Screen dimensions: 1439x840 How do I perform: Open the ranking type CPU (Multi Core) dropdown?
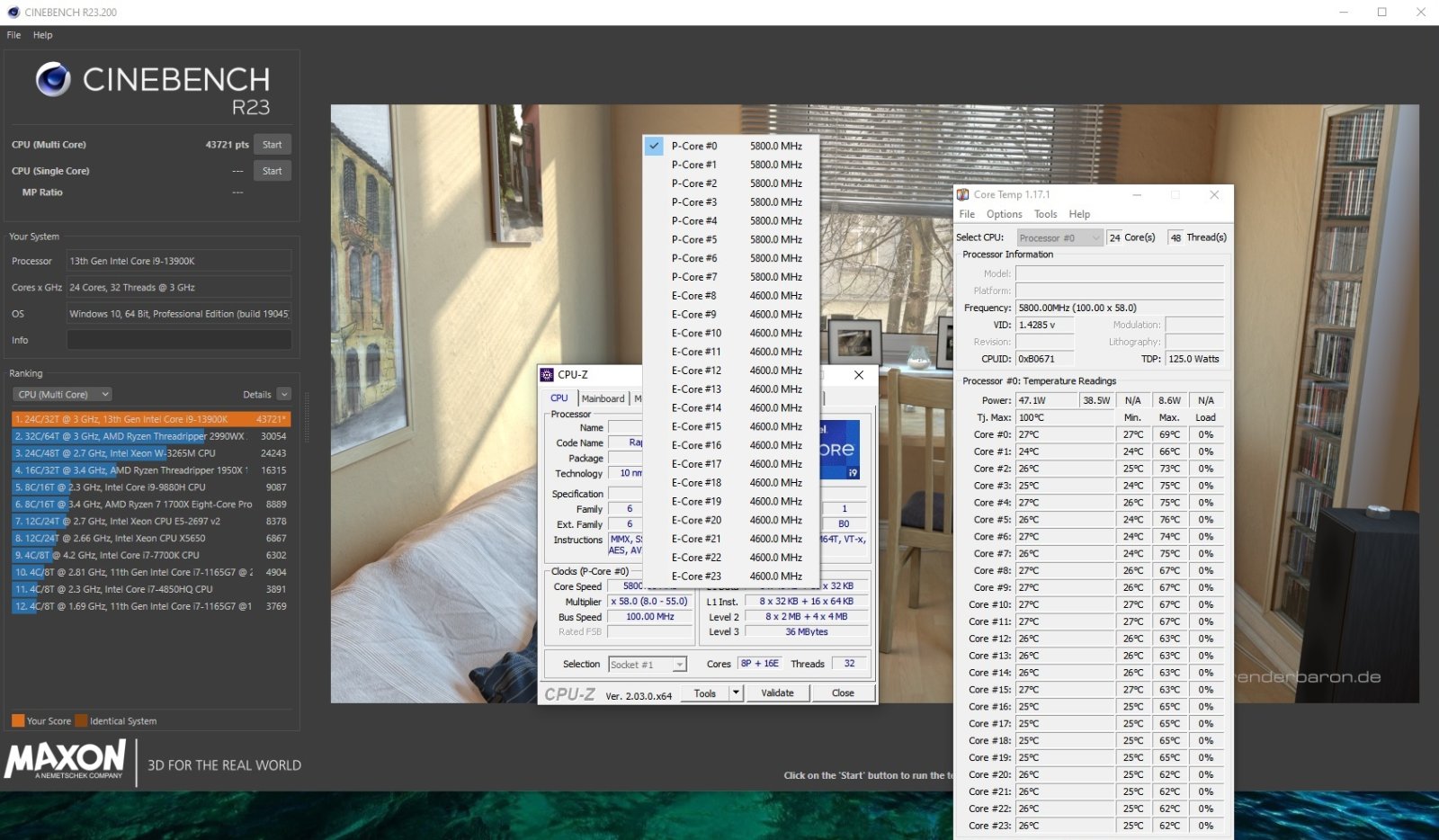(x=62, y=394)
